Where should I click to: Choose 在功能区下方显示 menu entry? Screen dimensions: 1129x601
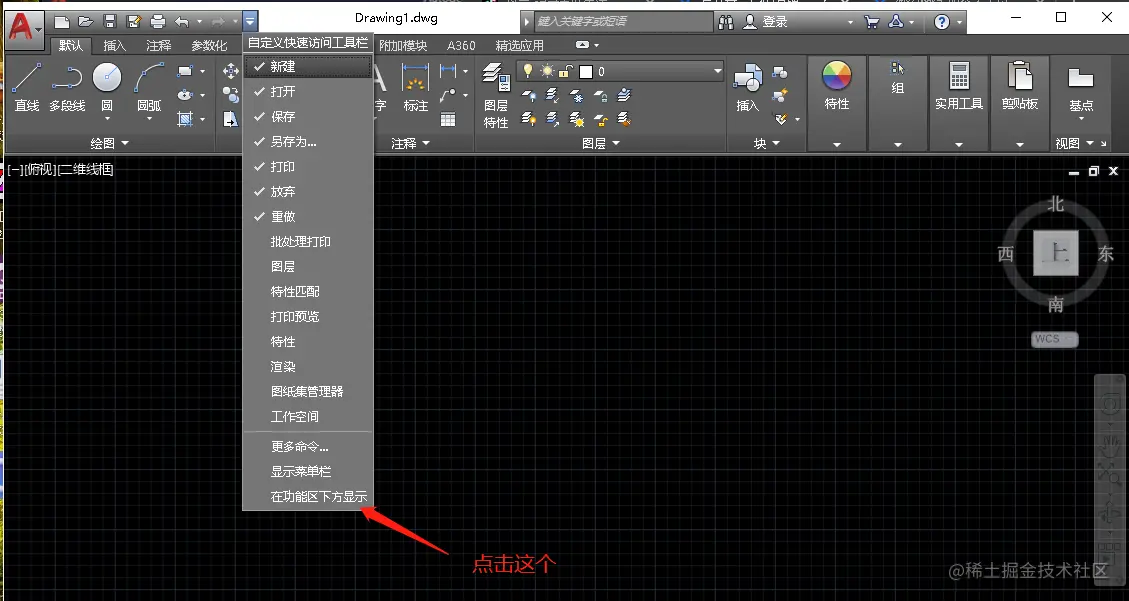click(308, 497)
